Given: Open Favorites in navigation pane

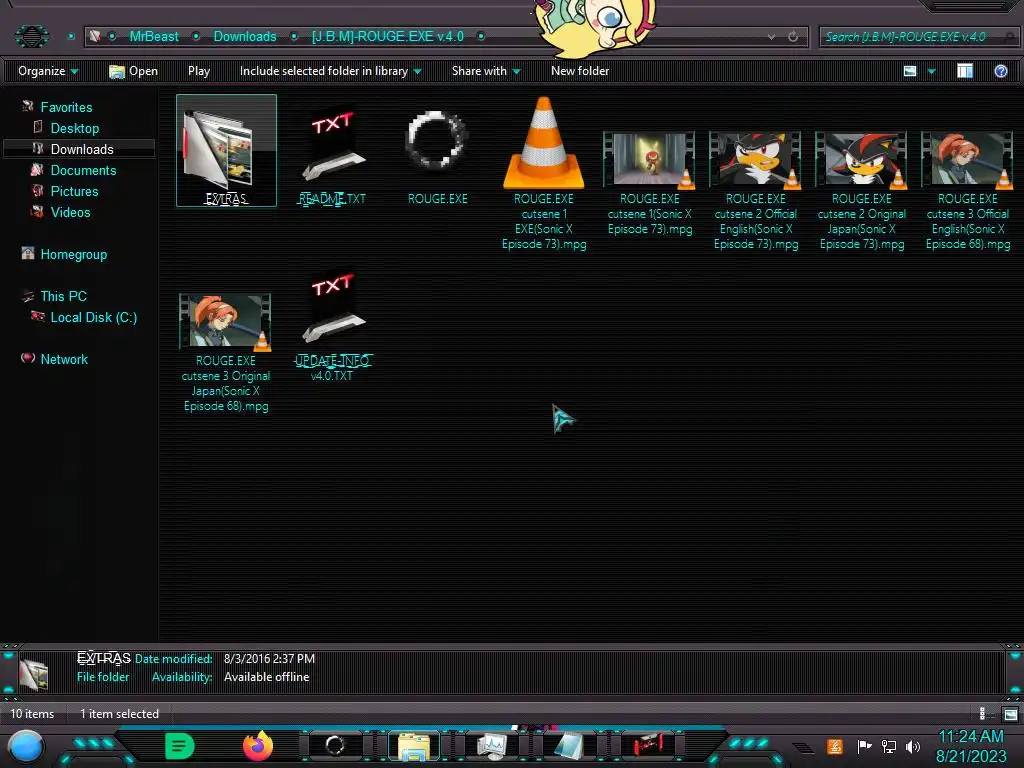Looking at the screenshot, I should [x=66, y=107].
